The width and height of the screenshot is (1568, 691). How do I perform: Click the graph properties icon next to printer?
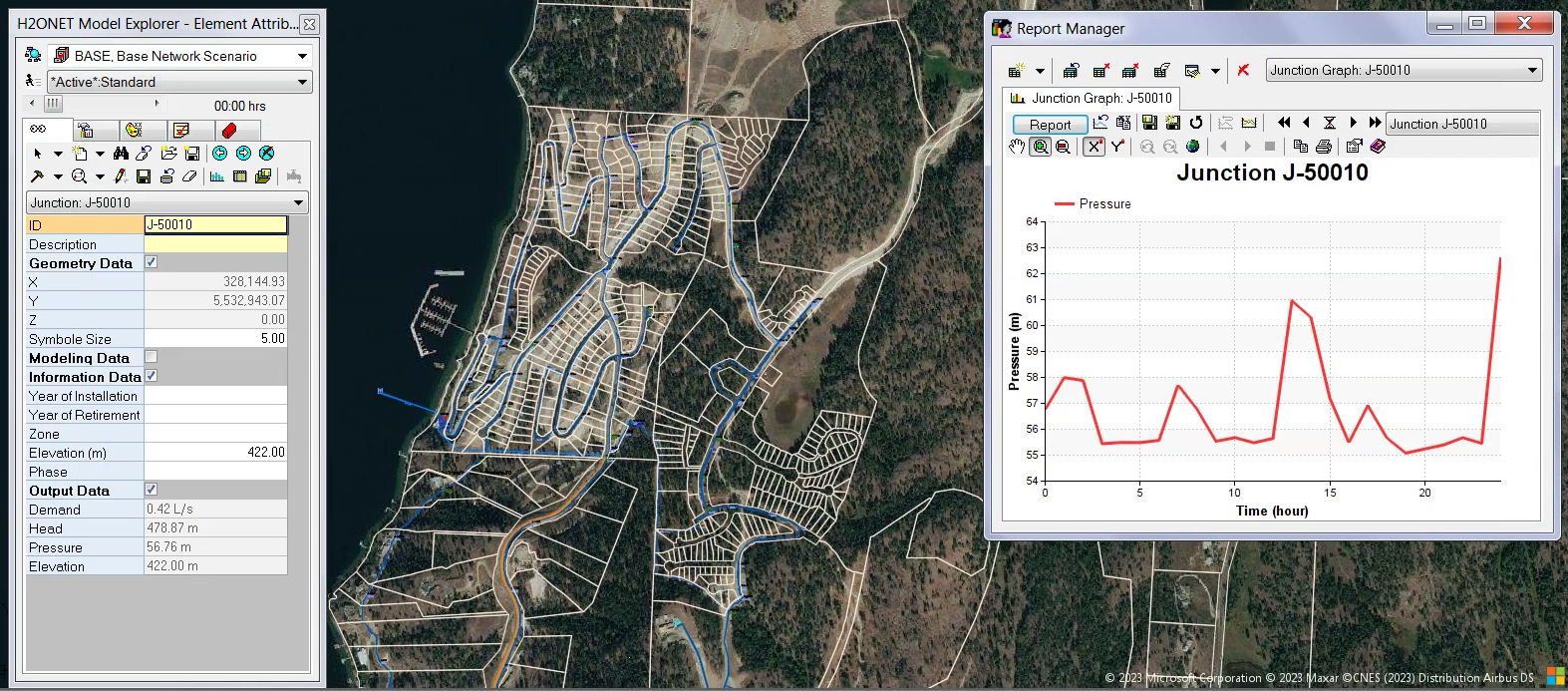1354,147
